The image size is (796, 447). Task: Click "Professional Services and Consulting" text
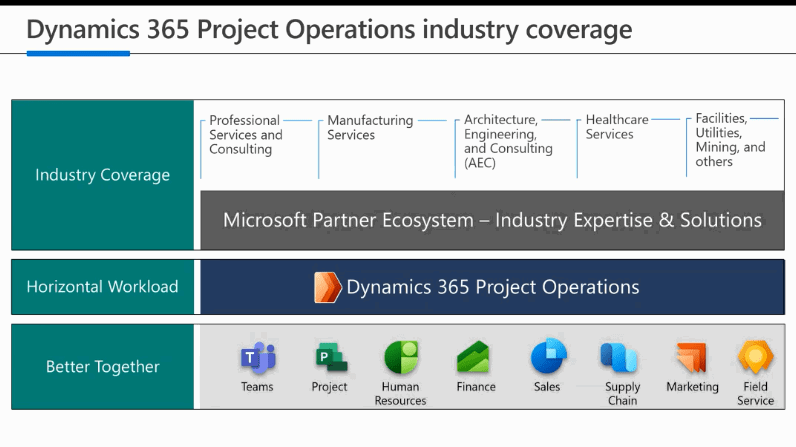tap(246, 135)
